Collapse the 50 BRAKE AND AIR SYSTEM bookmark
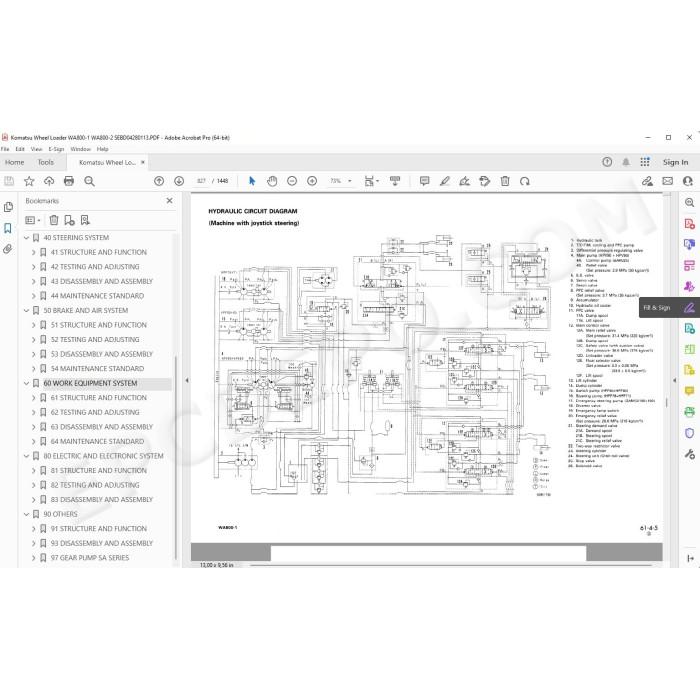Screen dimensions: 700x700 (x=26, y=310)
